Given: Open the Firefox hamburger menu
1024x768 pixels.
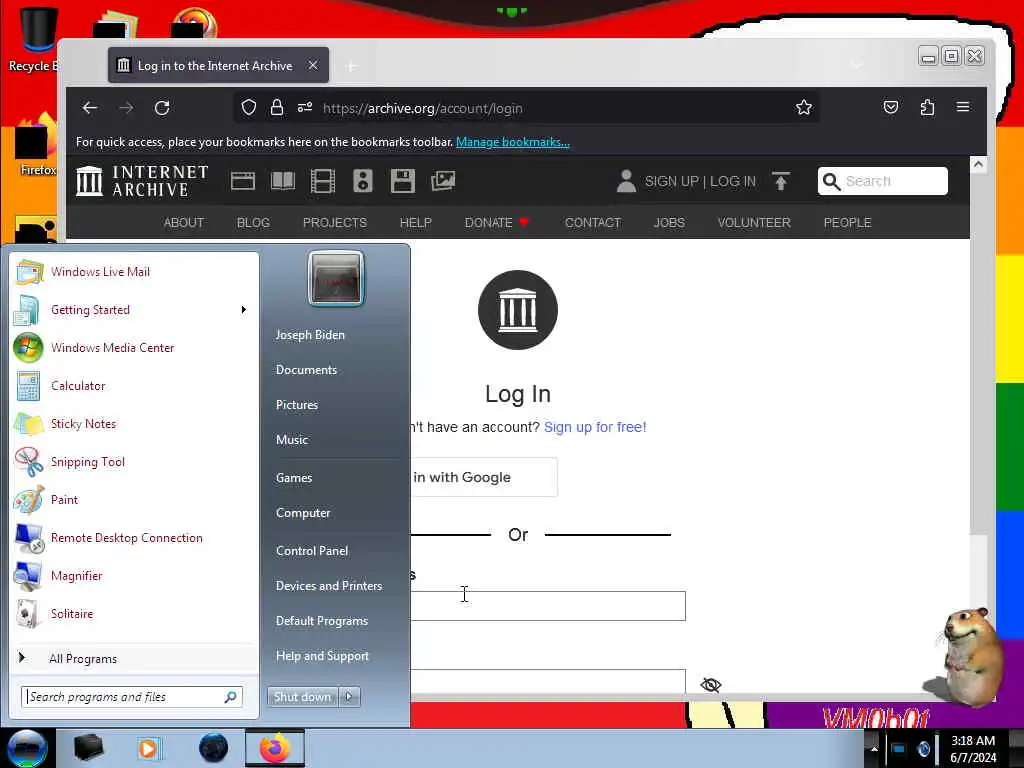Looking at the screenshot, I should [x=963, y=107].
